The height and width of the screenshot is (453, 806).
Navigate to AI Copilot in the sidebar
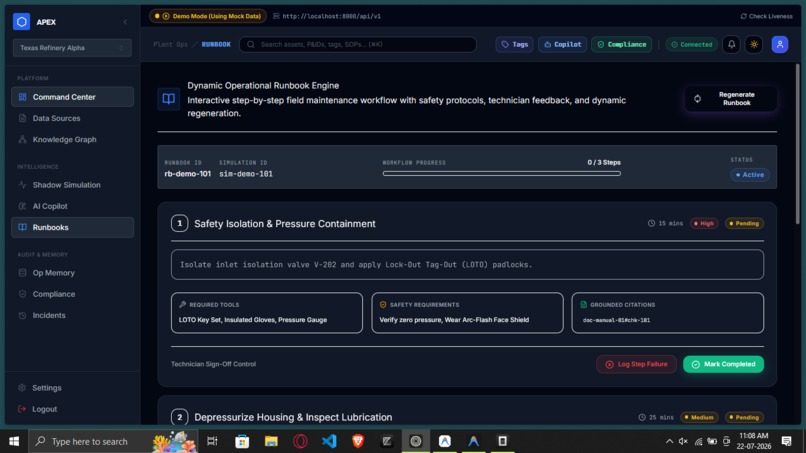(72, 206)
